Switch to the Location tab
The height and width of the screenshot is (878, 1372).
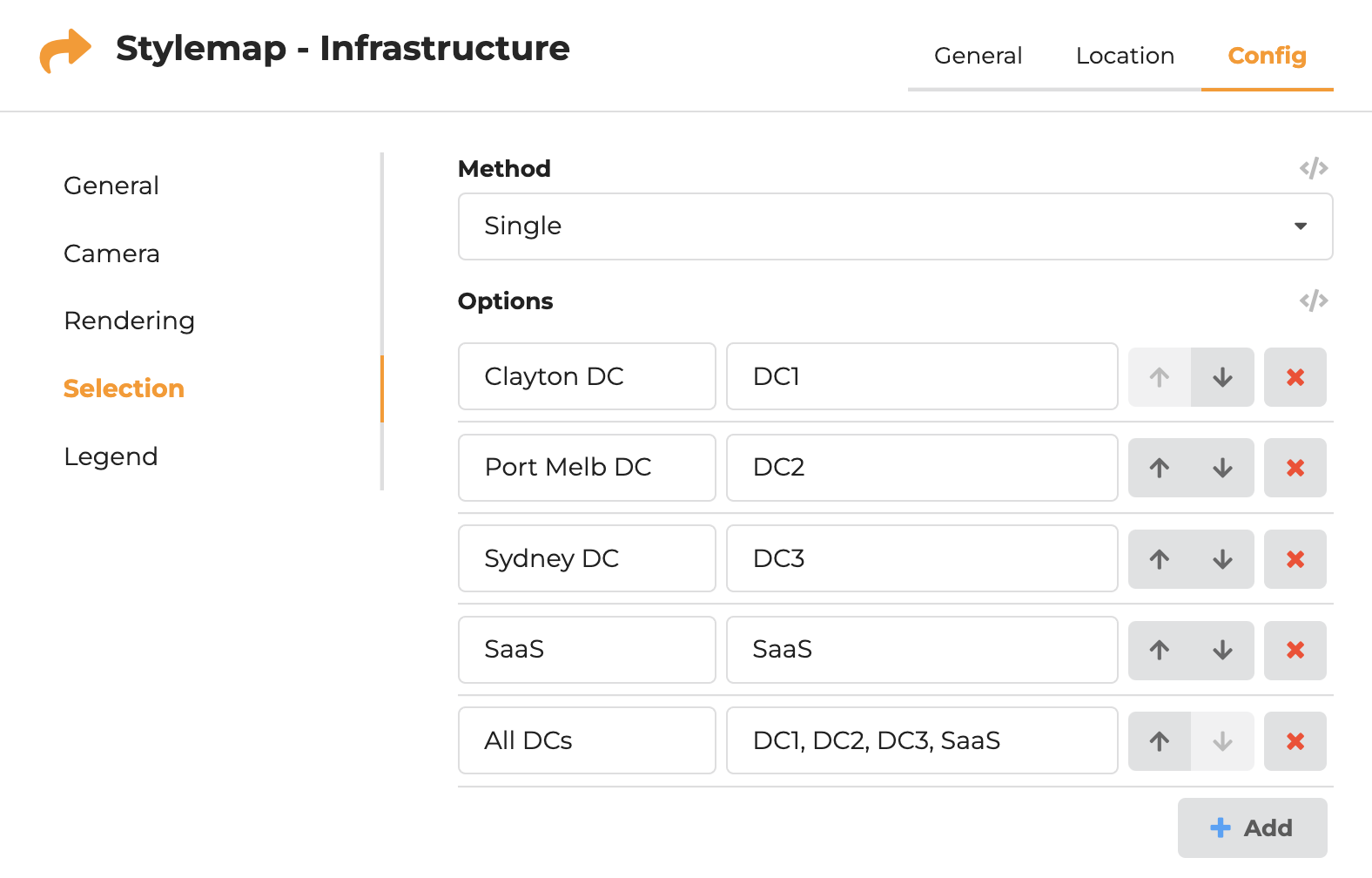coord(1125,57)
